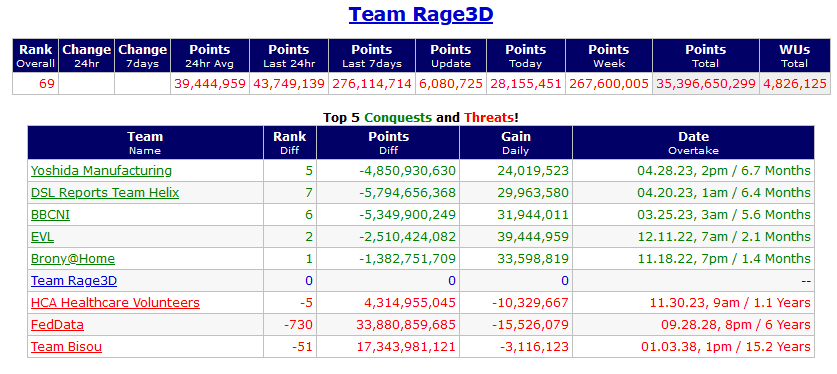Select overtake date 09.28.28, 8pm / 6 Years
837x374 pixels.
[x=736, y=325]
